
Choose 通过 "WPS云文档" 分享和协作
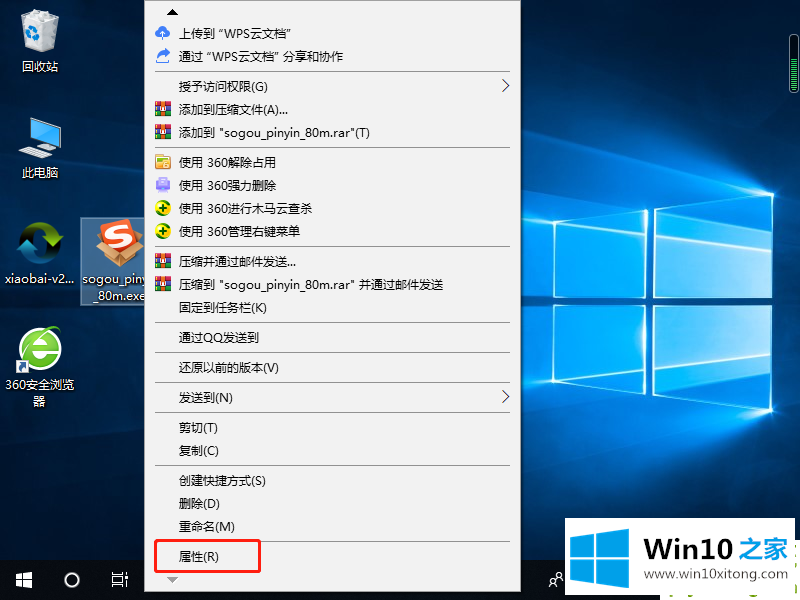click(333, 56)
